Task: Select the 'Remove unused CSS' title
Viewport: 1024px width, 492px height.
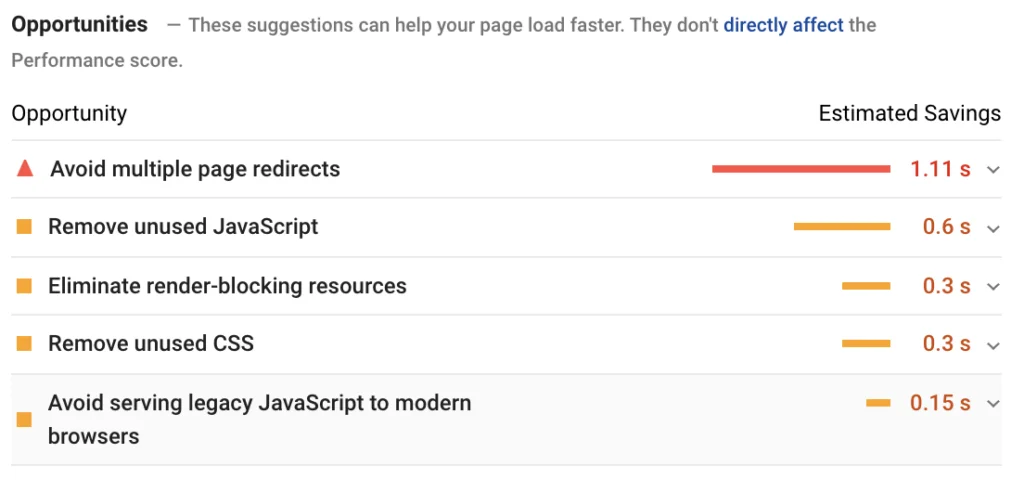Action: [x=151, y=344]
